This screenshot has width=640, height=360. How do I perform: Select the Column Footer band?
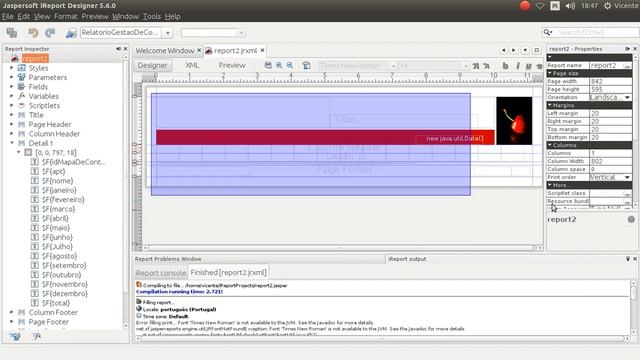tap(53, 312)
